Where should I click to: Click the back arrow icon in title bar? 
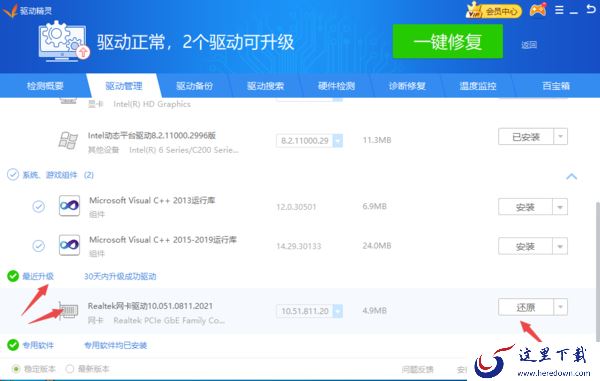point(591,10)
